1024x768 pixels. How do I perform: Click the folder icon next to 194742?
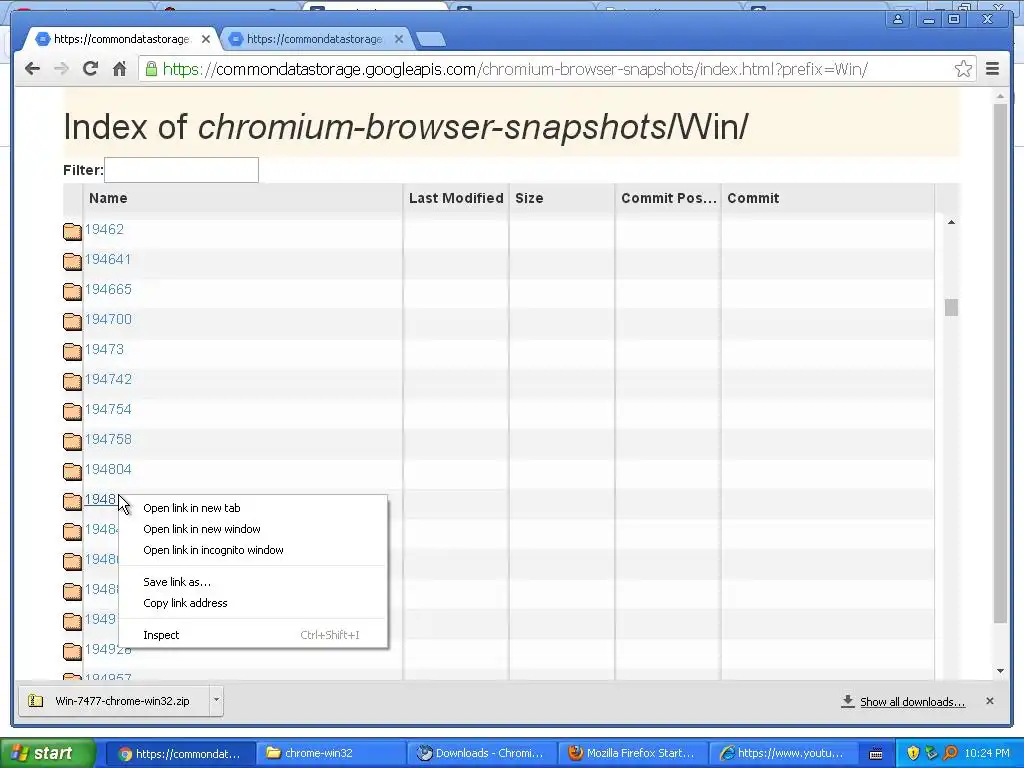click(x=72, y=381)
